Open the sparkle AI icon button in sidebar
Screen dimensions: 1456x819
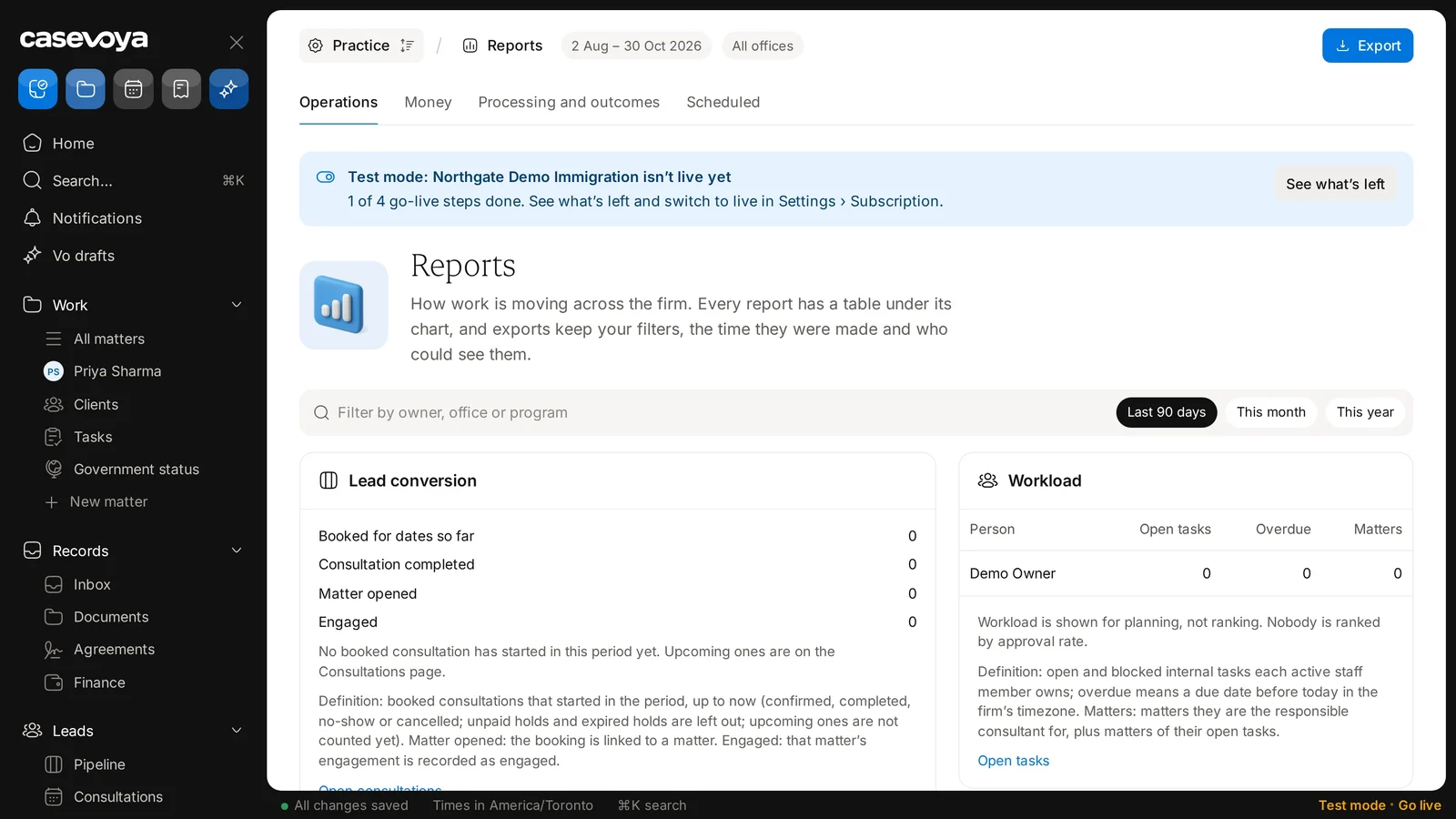coord(229,89)
